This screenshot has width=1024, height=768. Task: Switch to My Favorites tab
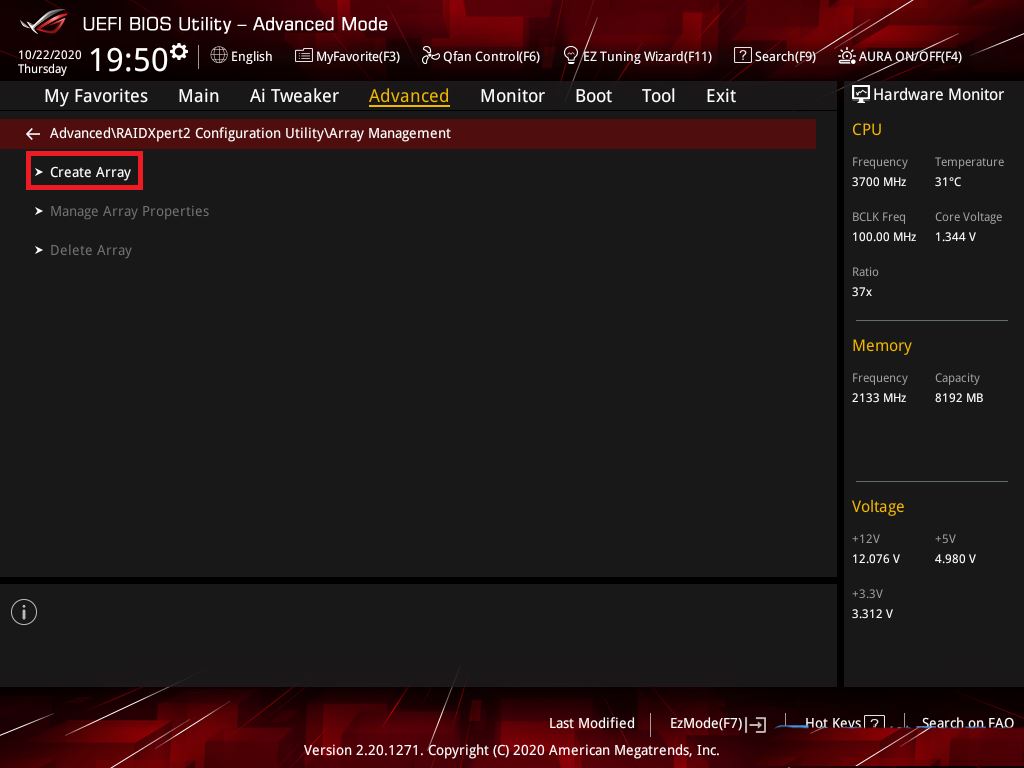pos(96,96)
